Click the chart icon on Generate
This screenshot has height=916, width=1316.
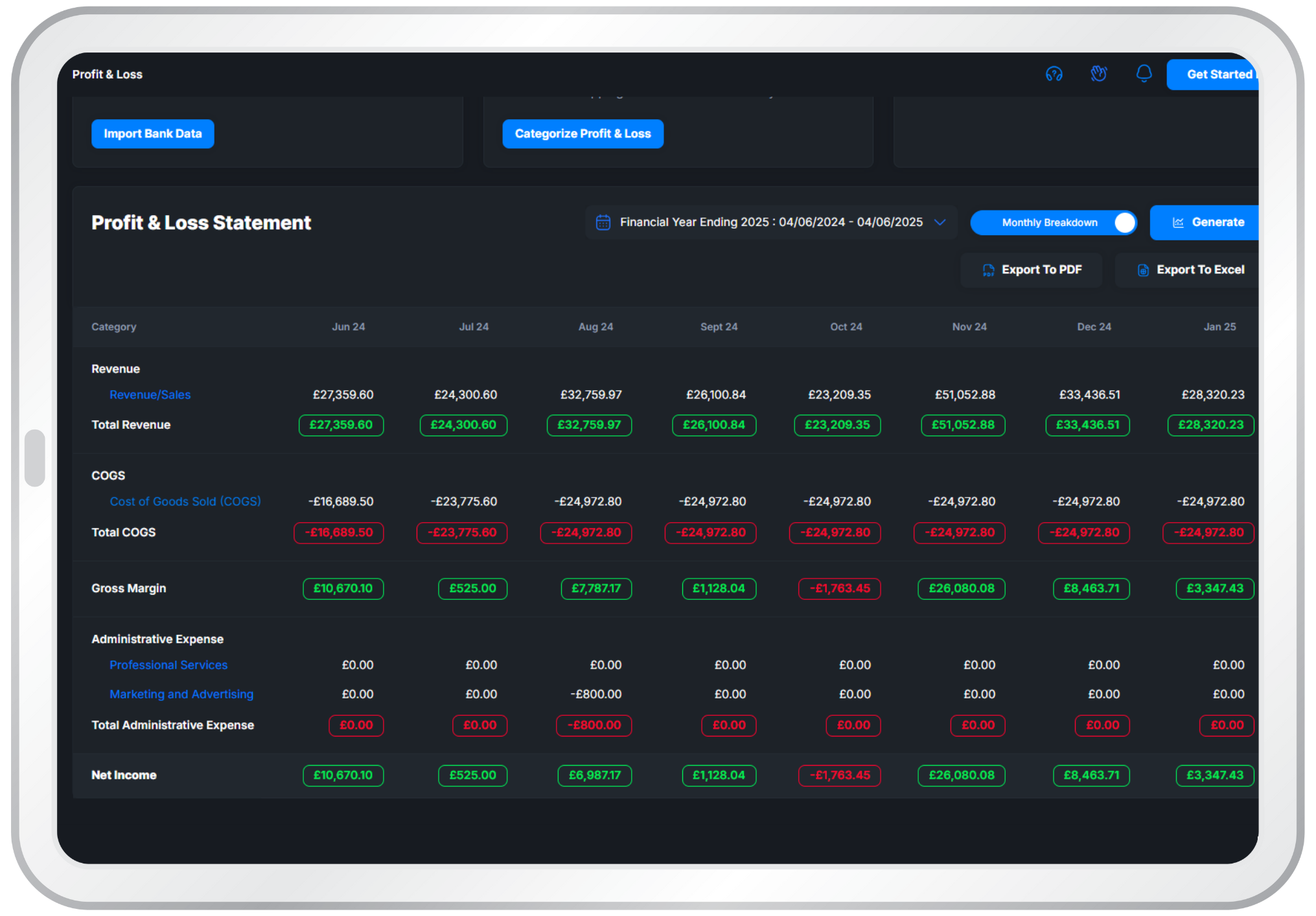pyautogui.click(x=1178, y=222)
